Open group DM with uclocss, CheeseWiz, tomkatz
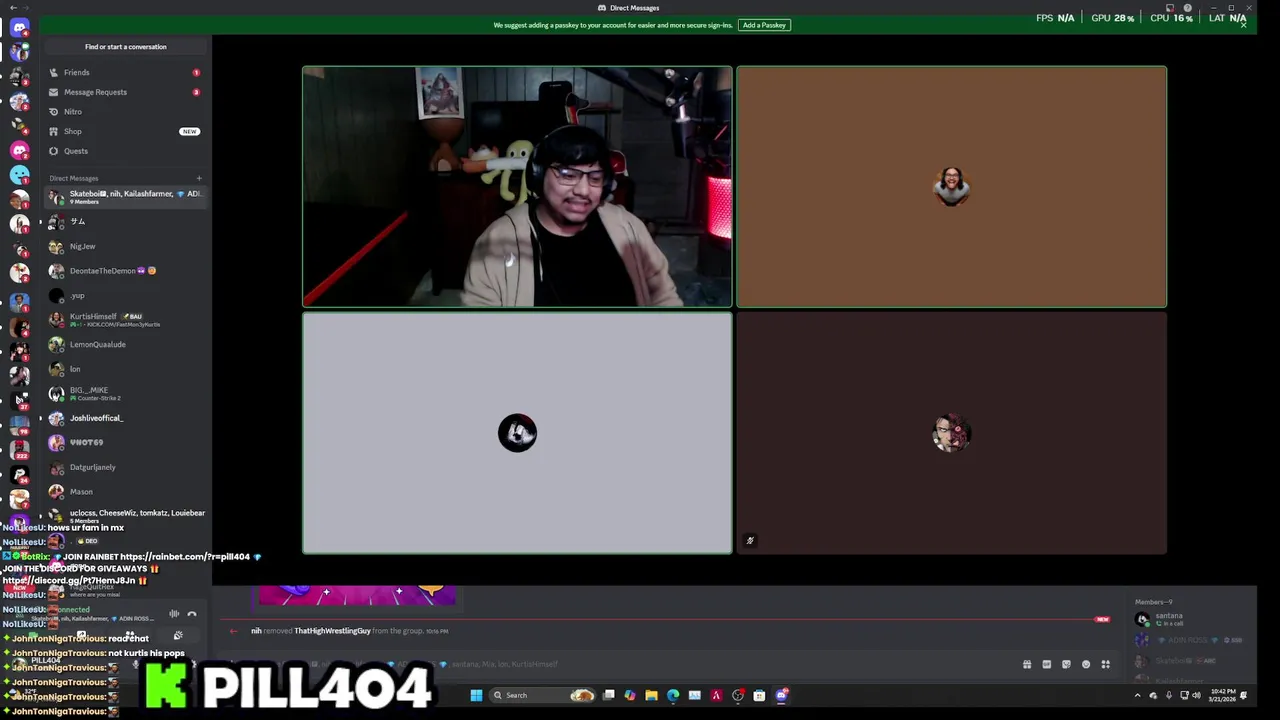Screen dimensions: 1280x720 (x=125, y=516)
